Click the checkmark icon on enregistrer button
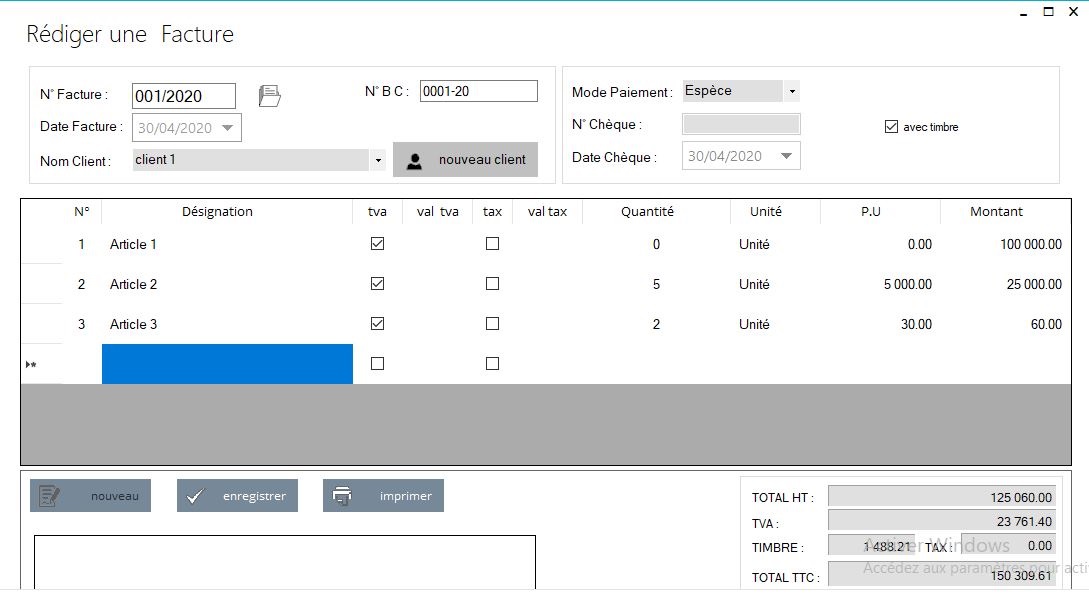Screen dimensions: 1089x594 click(196, 496)
